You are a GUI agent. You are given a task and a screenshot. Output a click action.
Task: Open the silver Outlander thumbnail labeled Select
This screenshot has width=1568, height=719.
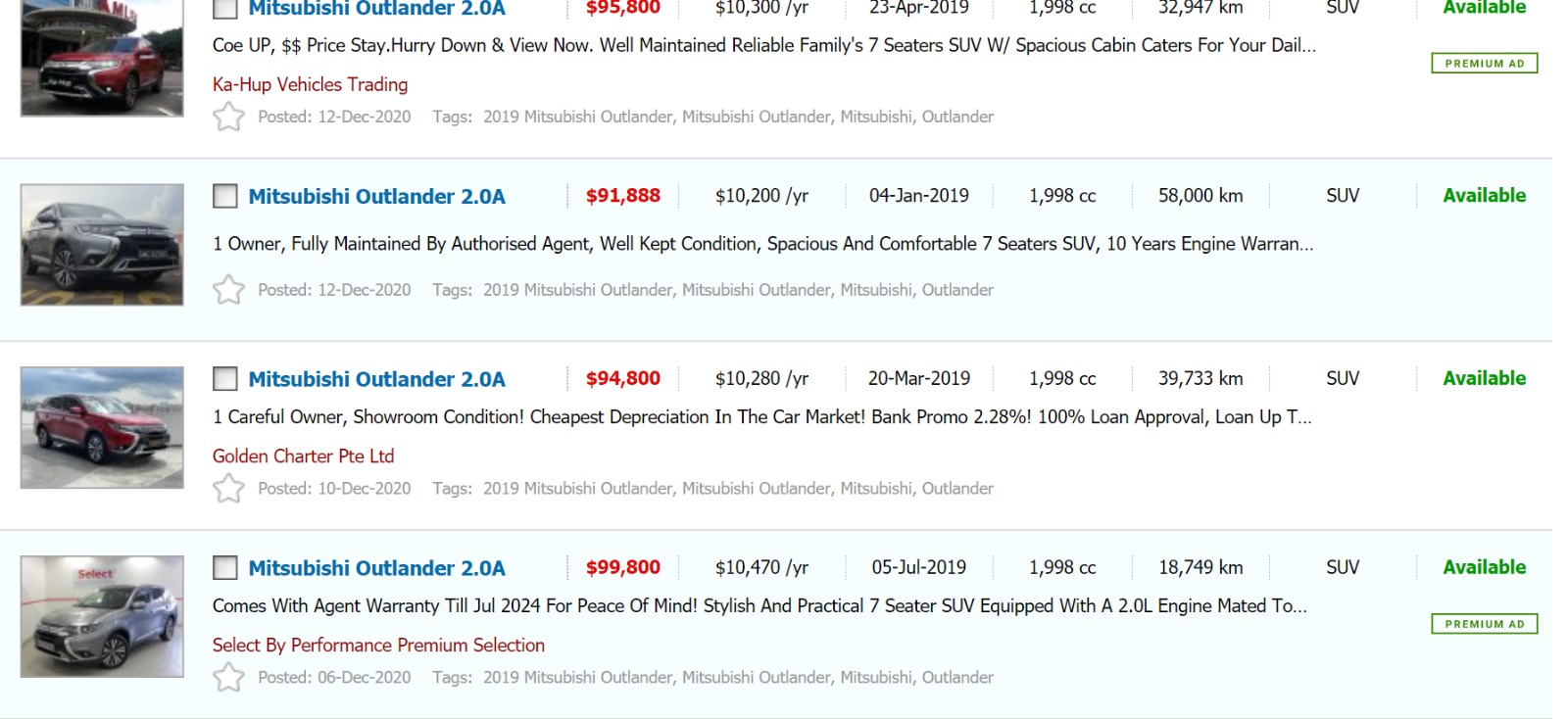(x=102, y=616)
